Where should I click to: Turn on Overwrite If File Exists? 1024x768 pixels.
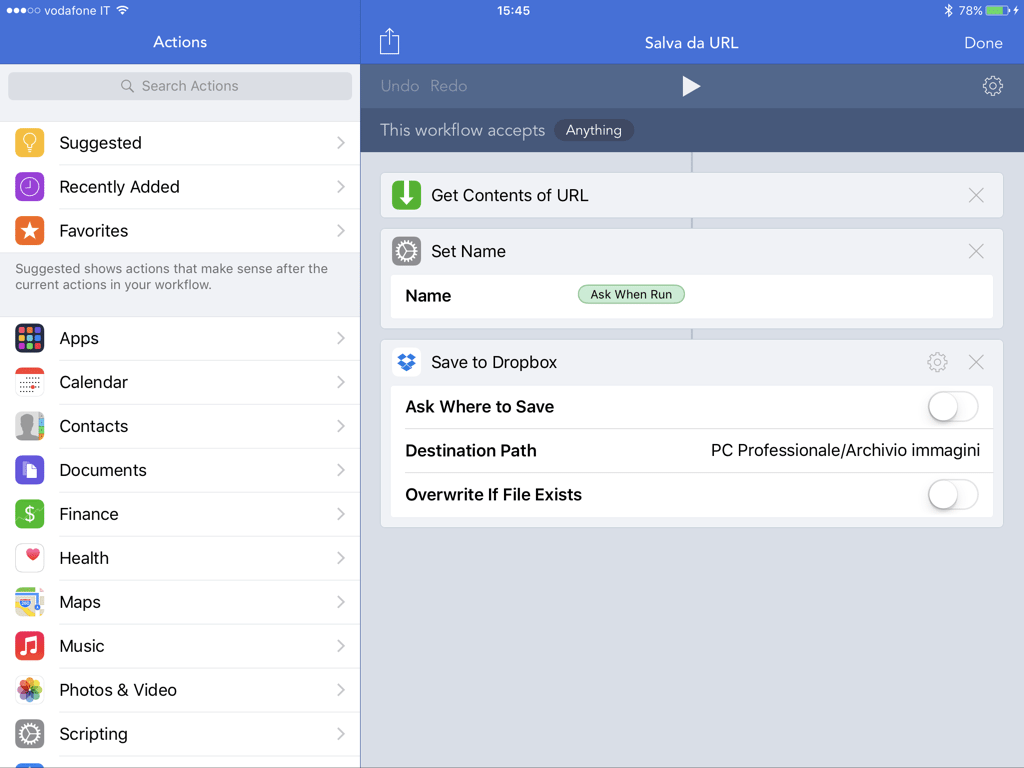pos(952,495)
